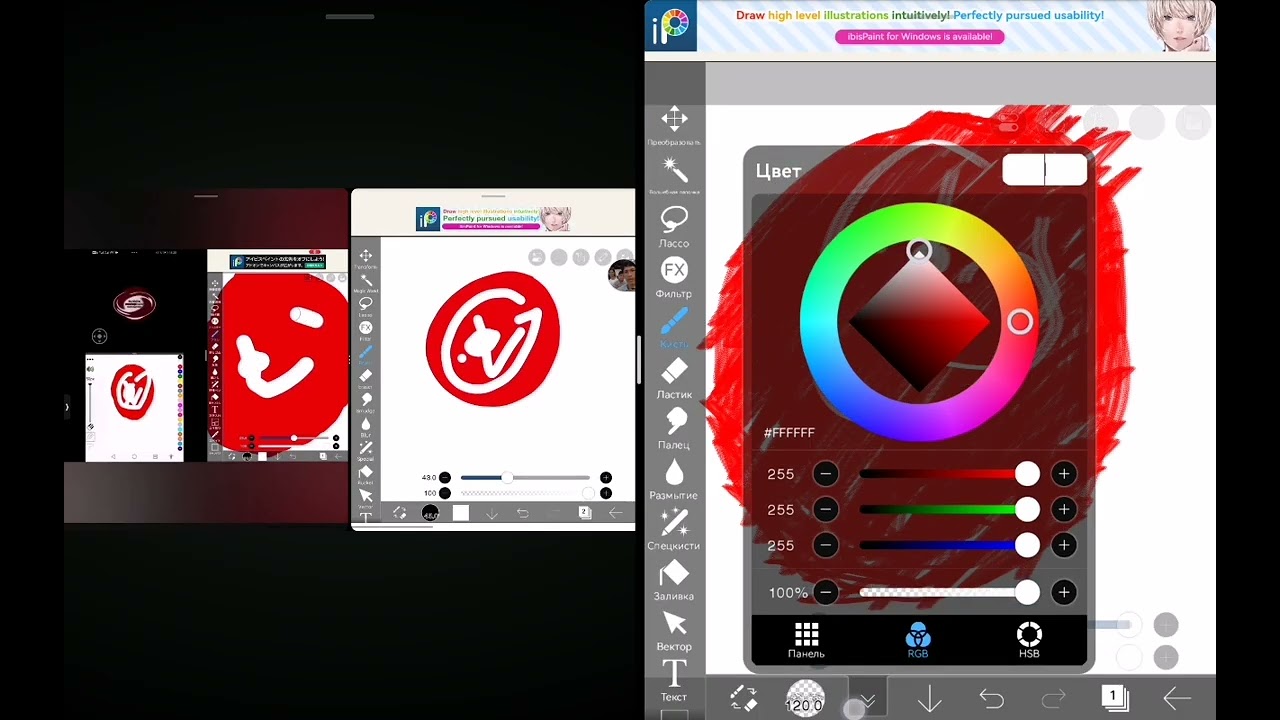Select Eraser tool in English ibisPaint window

[366, 379]
